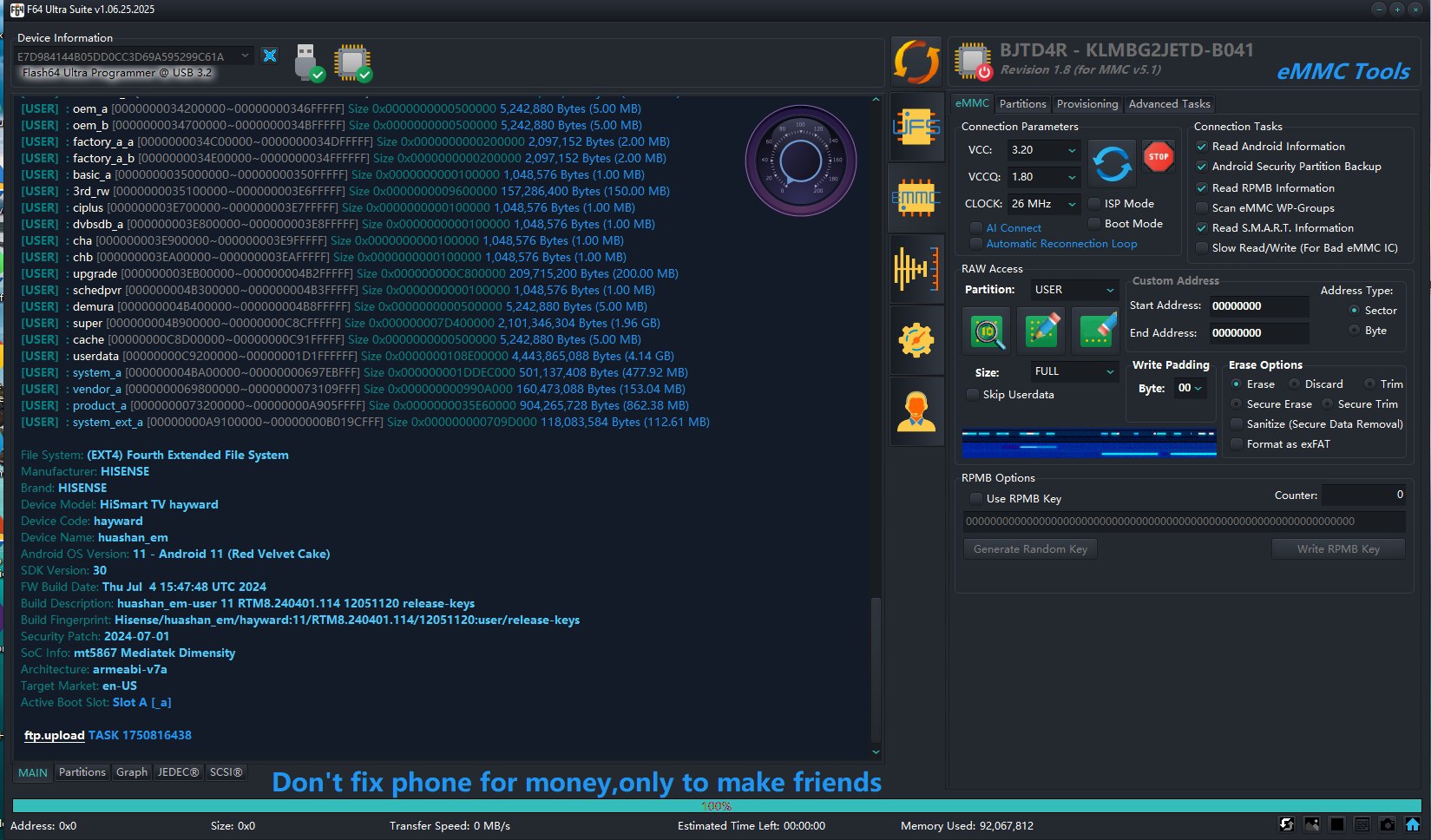Switch to the Partitions tab in eMMC Tools
This screenshot has width=1431, height=840.
pos(1022,104)
